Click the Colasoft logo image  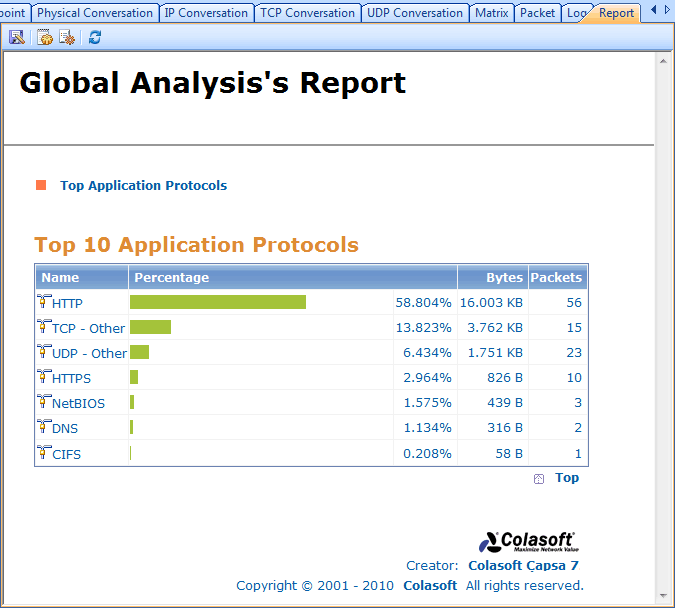click(x=529, y=542)
